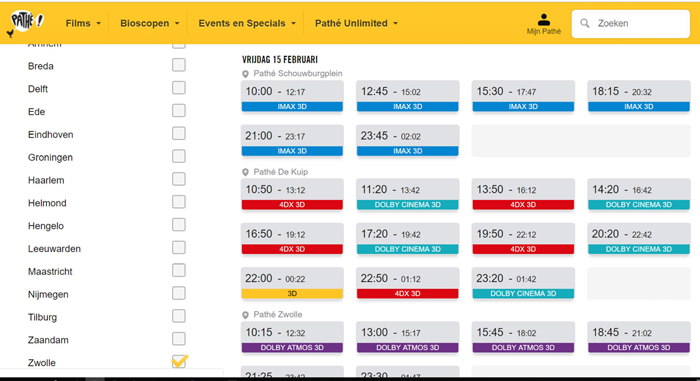The height and width of the screenshot is (381, 700).
Task: Open the Mijn Pathé account icon
Action: [x=543, y=20]
